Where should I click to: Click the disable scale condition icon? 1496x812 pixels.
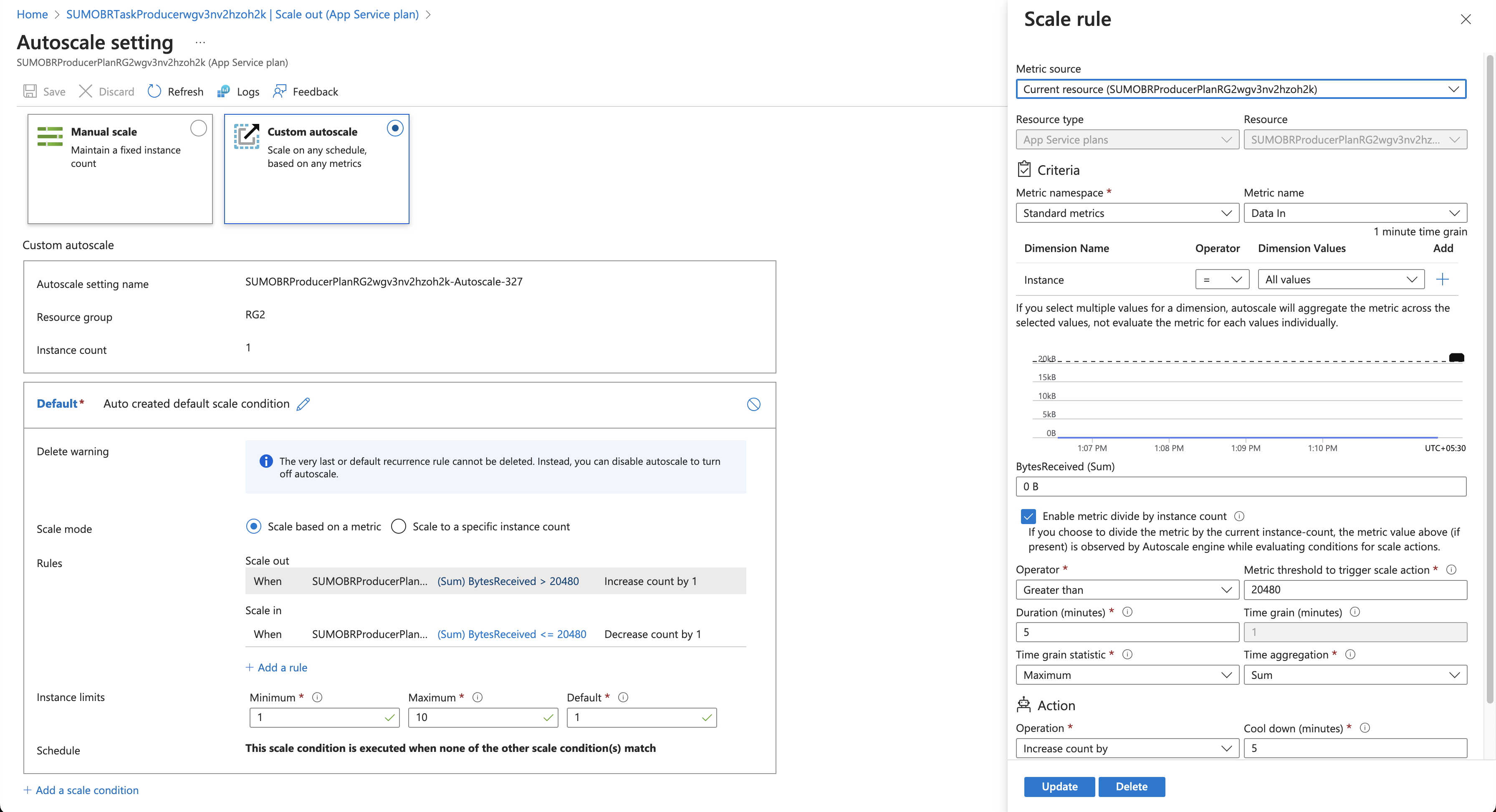pyautogui.click(x=753, y=405)
